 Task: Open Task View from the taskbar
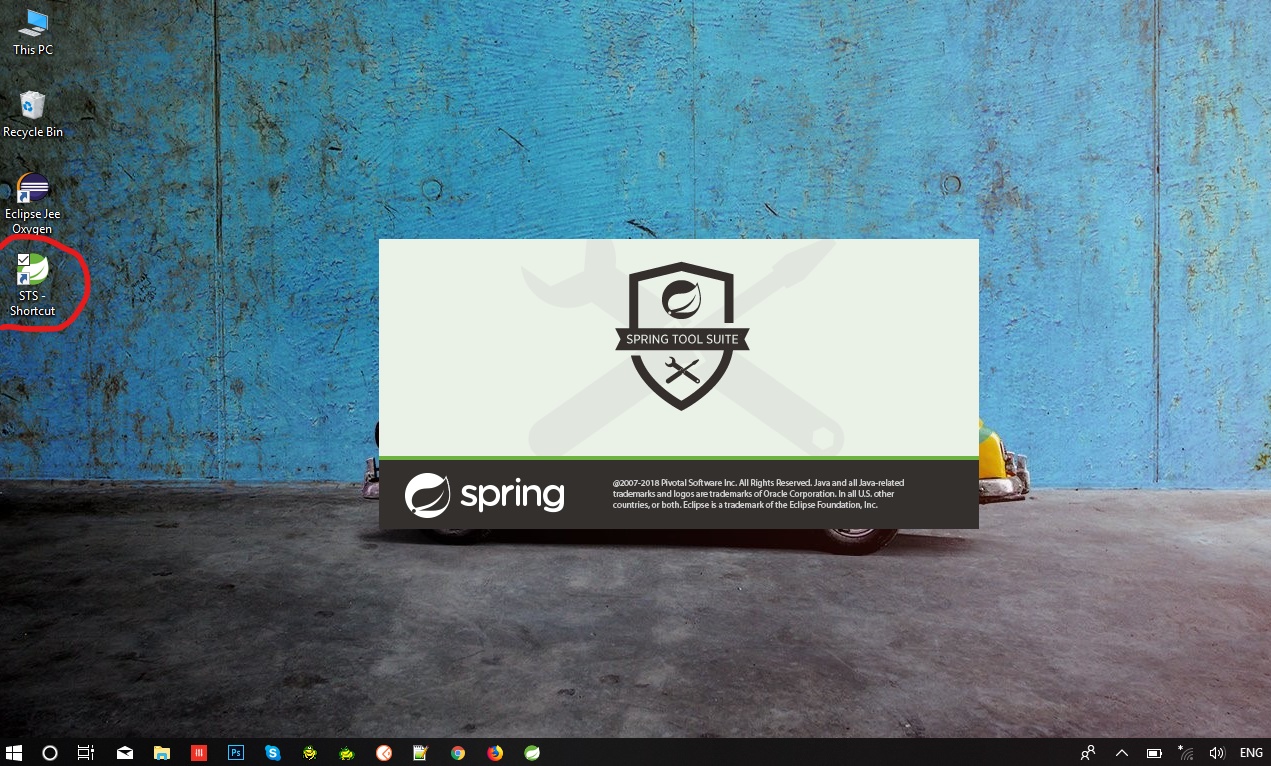pyautogui.click(x=86, y=752)
